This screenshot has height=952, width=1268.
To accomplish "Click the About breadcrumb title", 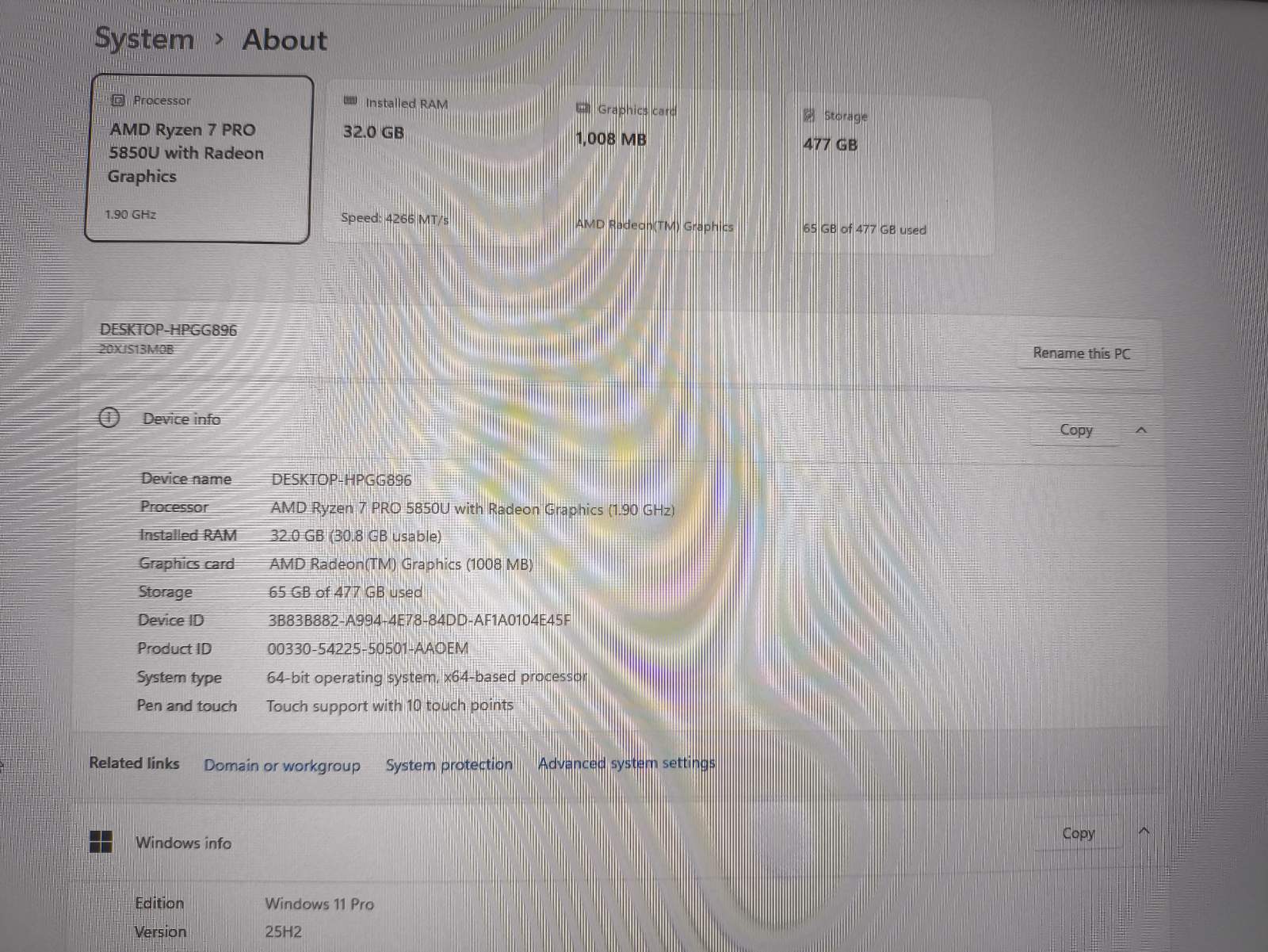I will point(285,40).
